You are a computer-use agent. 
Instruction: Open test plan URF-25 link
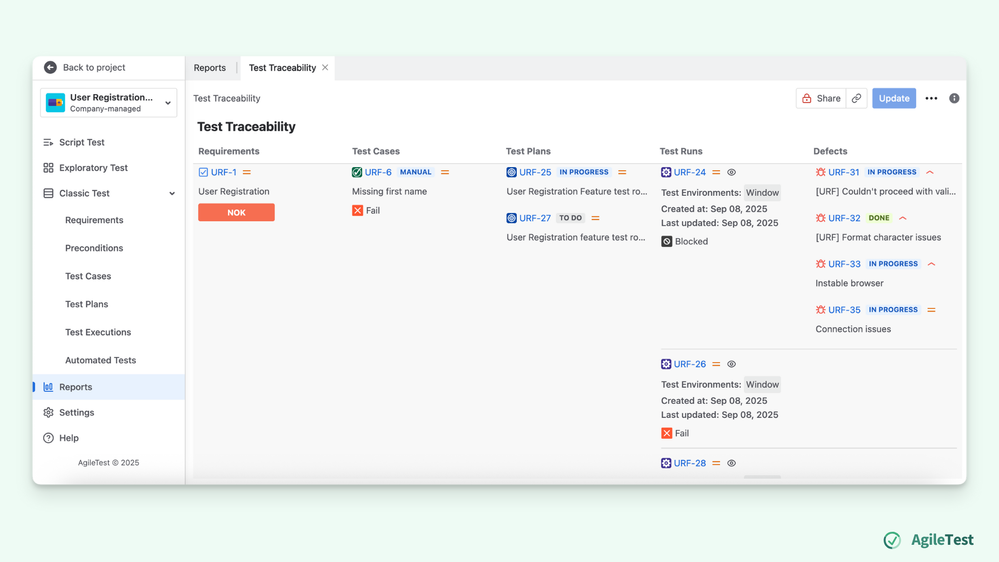point(535,172)
